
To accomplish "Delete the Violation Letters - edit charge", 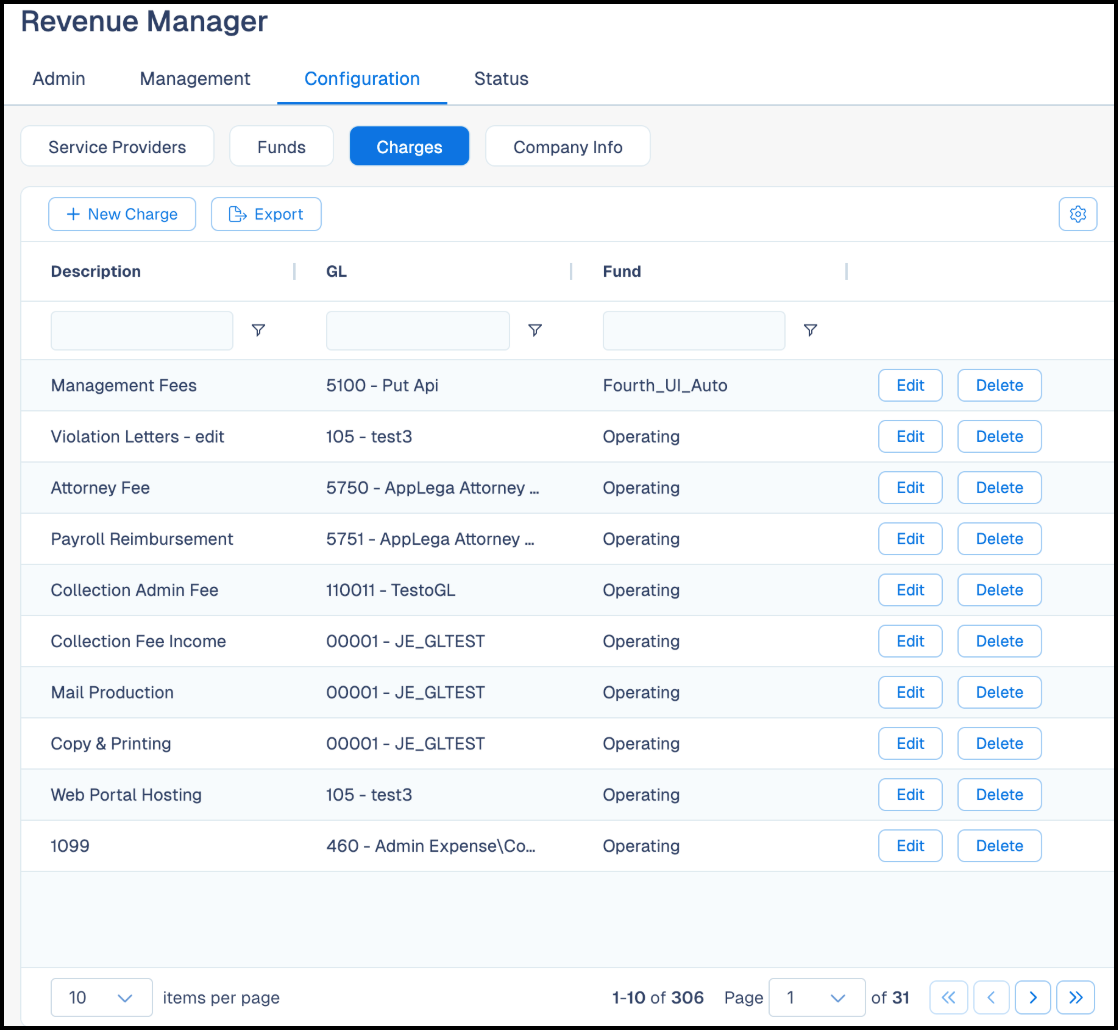I will point(999,436).
